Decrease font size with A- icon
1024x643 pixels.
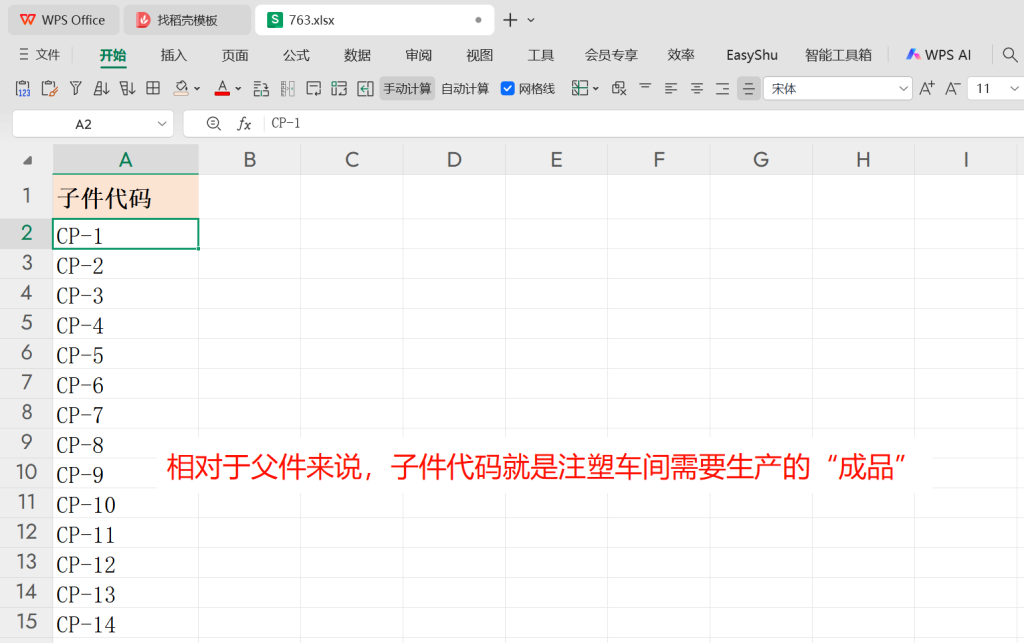[x=953, y=88]
